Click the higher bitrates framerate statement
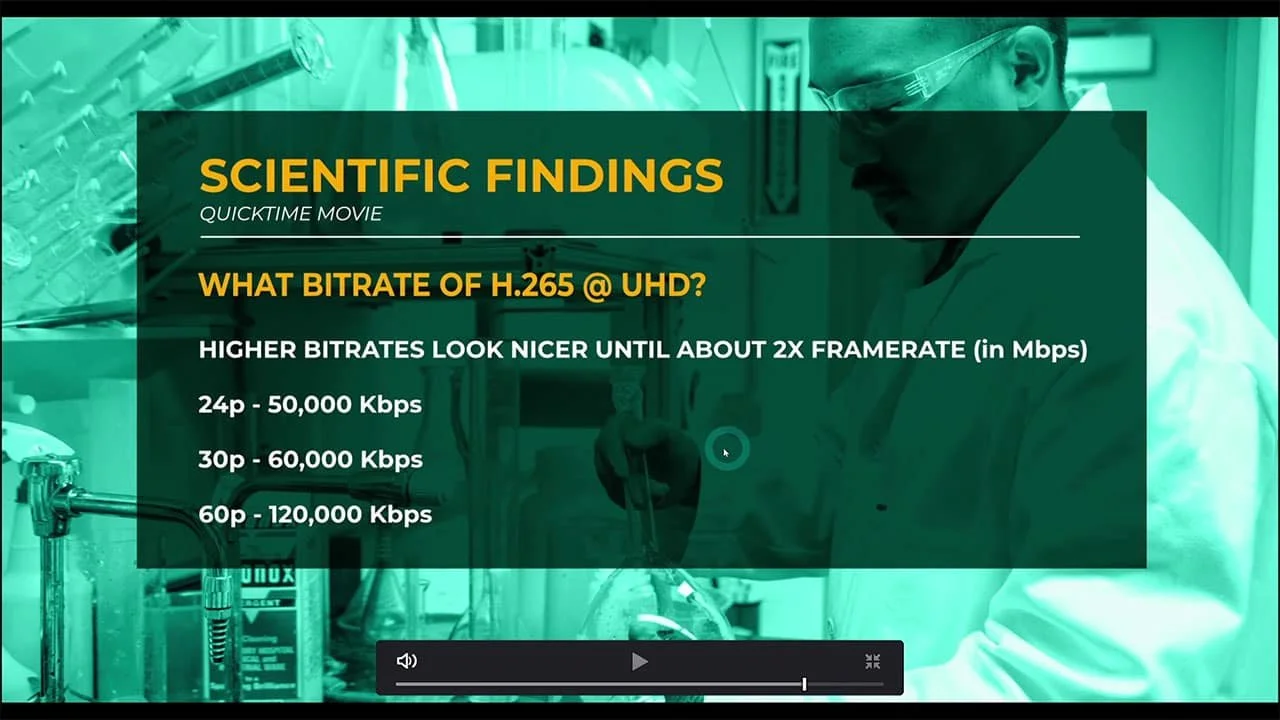 643,350
